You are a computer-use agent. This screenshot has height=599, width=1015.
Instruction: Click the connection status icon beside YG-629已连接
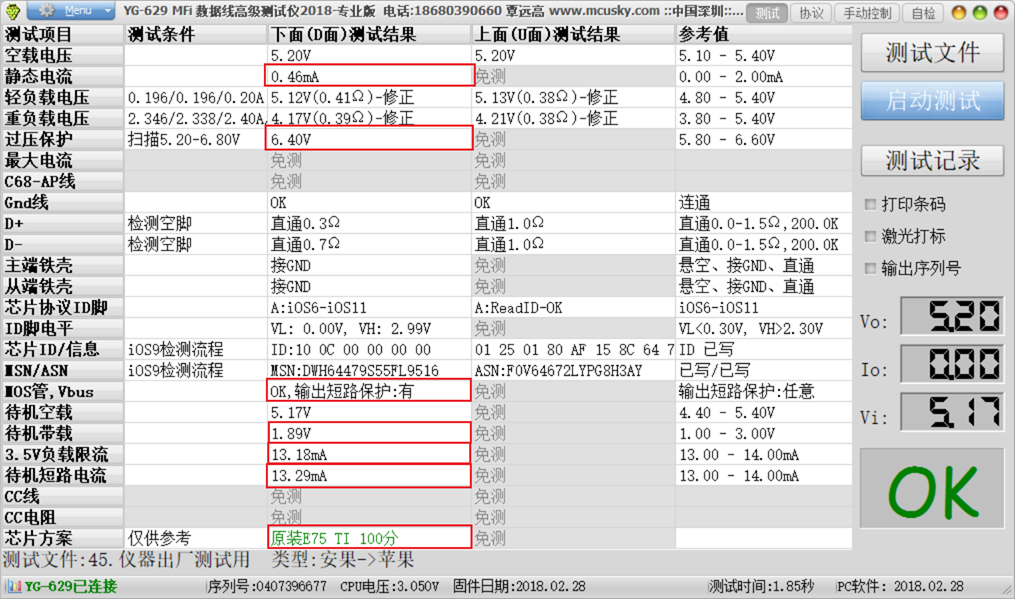14,587
